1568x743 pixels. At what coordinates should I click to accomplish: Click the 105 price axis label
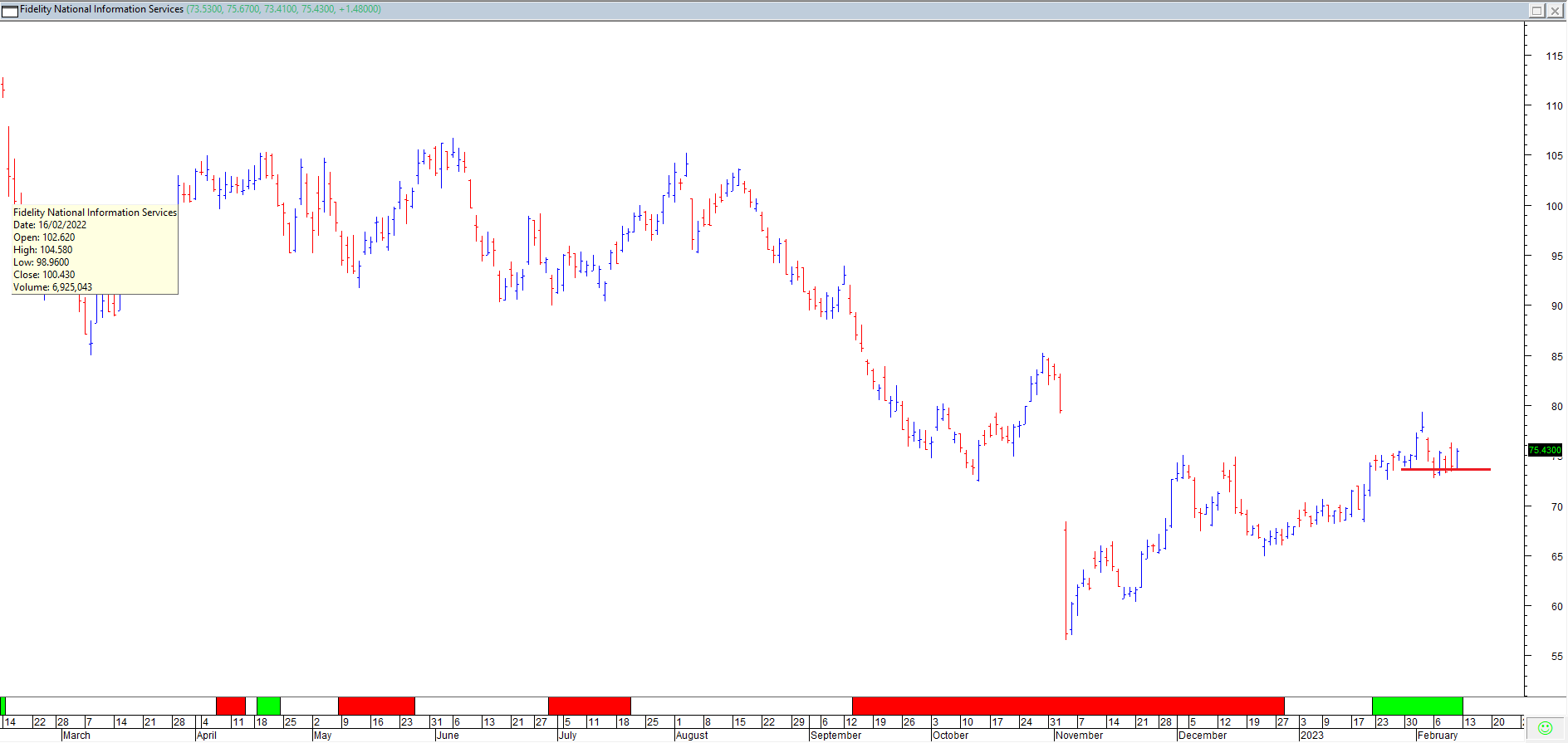1554,156
